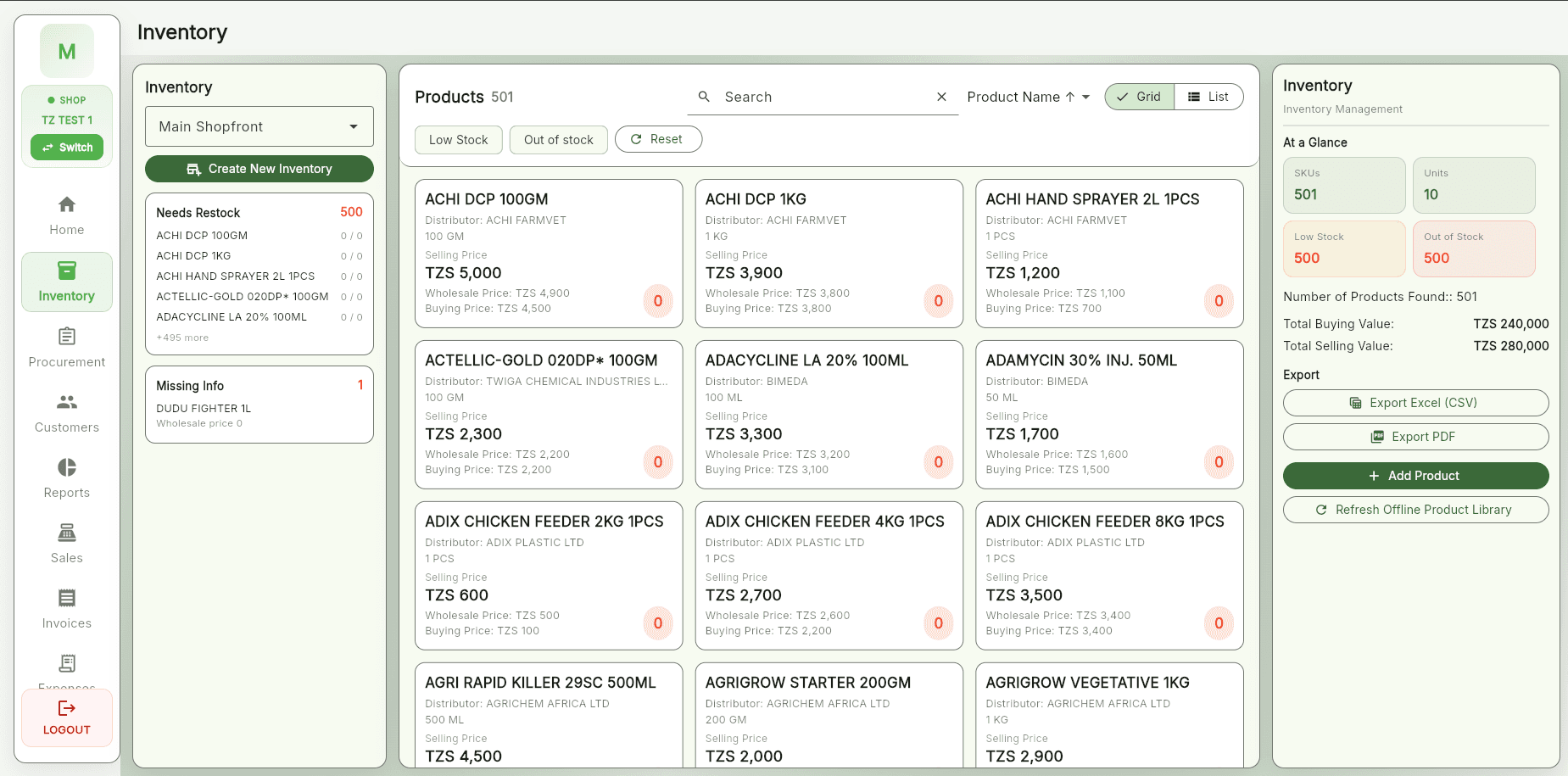The height and width of the screenshot is (776, 1568).
Task: Open the Sales register icon
Action: 67,533
